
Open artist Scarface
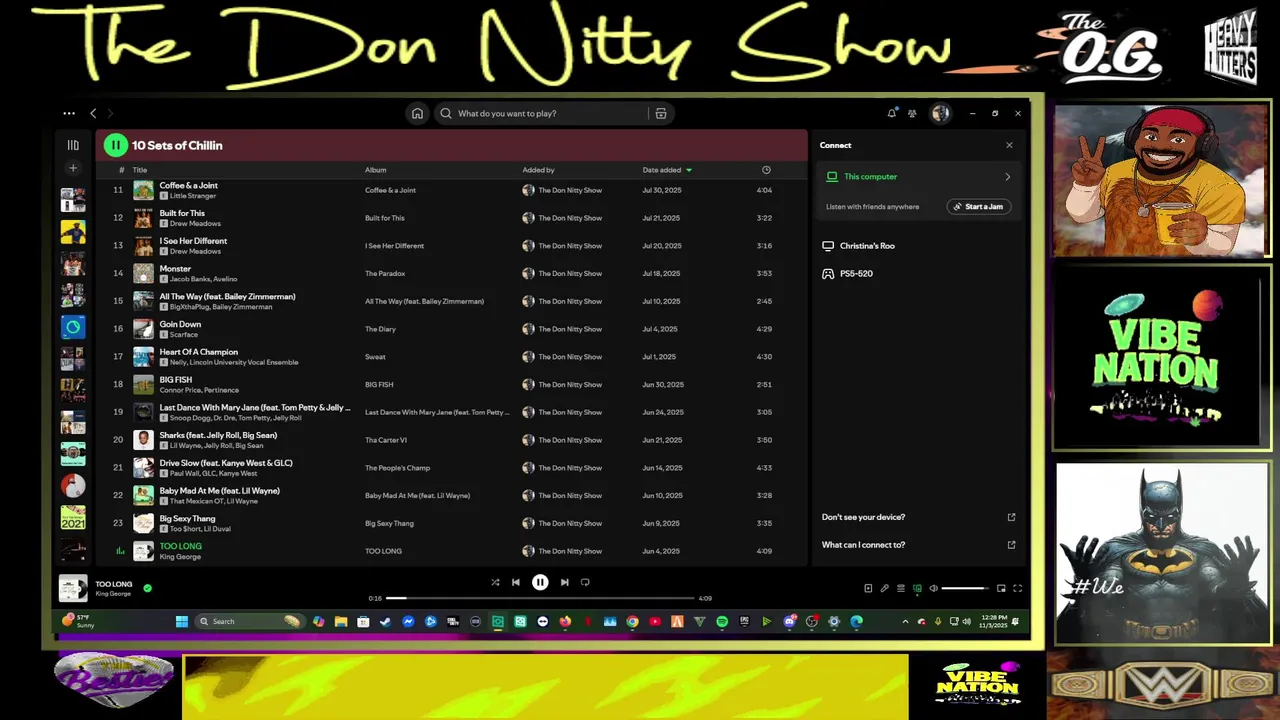coord(184,335)
